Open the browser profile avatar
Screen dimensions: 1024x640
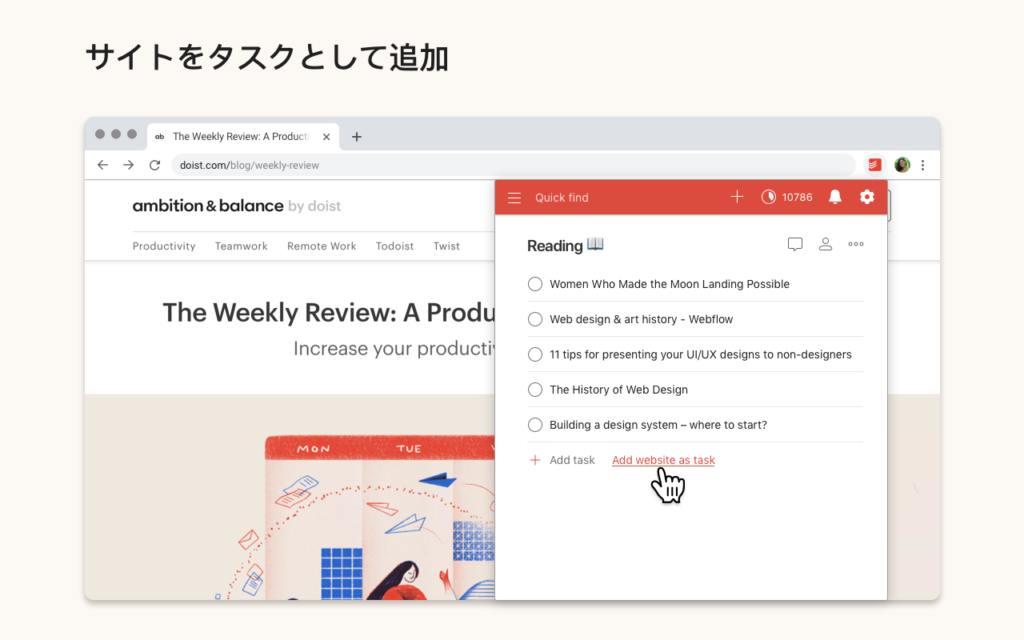[902, 165]
